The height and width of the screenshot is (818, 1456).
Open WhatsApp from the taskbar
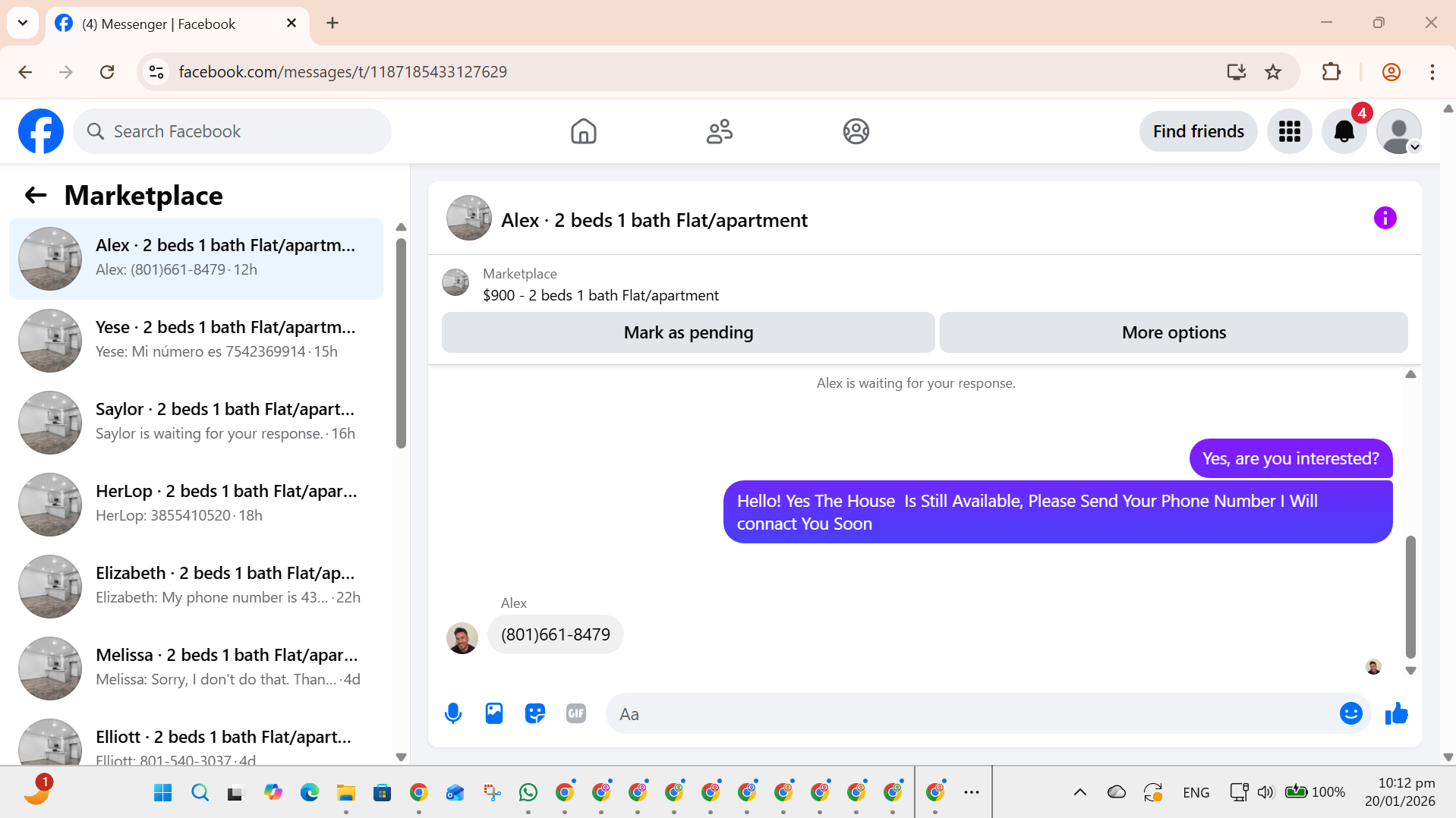[x=528, y=792]
